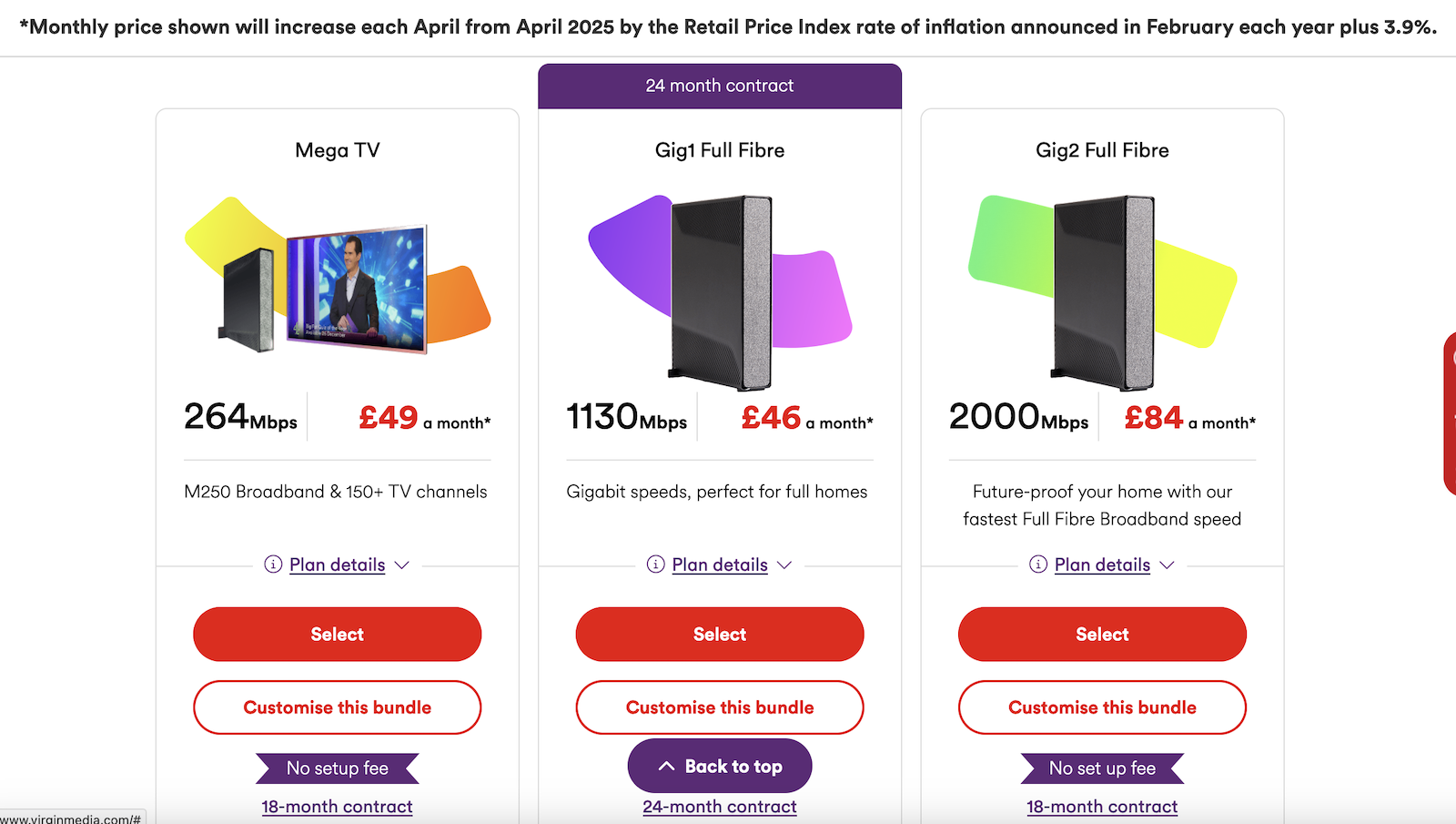Customise the Gig2 Full Fibre bundle

[1101, 707]
